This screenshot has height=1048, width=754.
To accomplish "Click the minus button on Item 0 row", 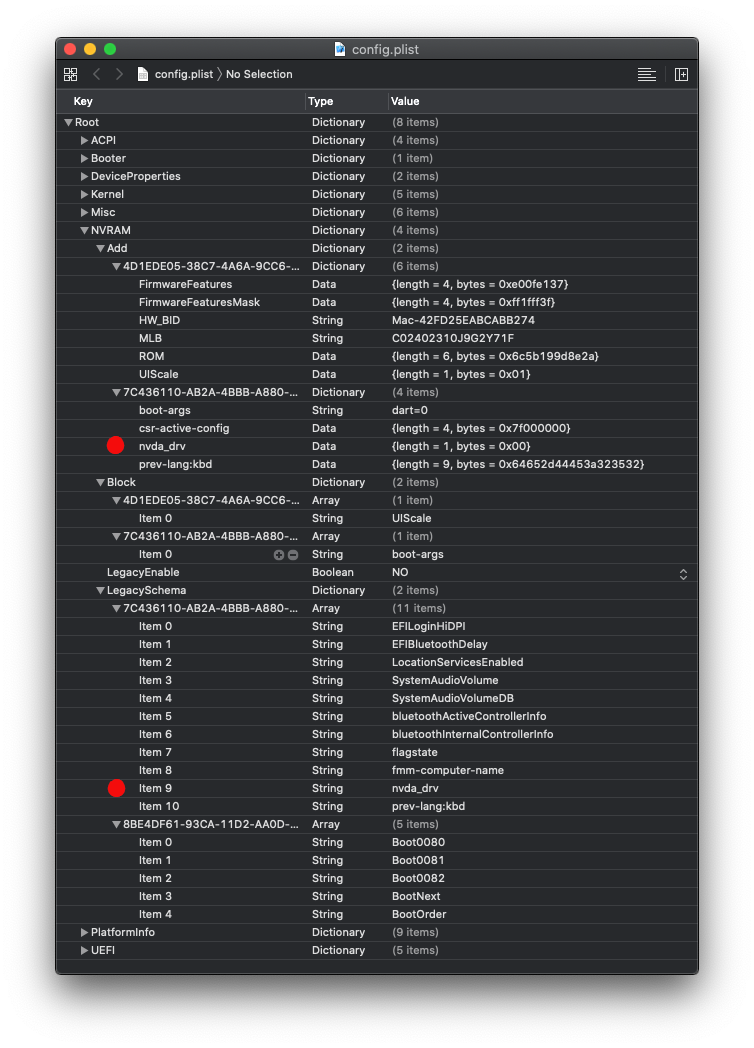I will [x=293, y=554].
